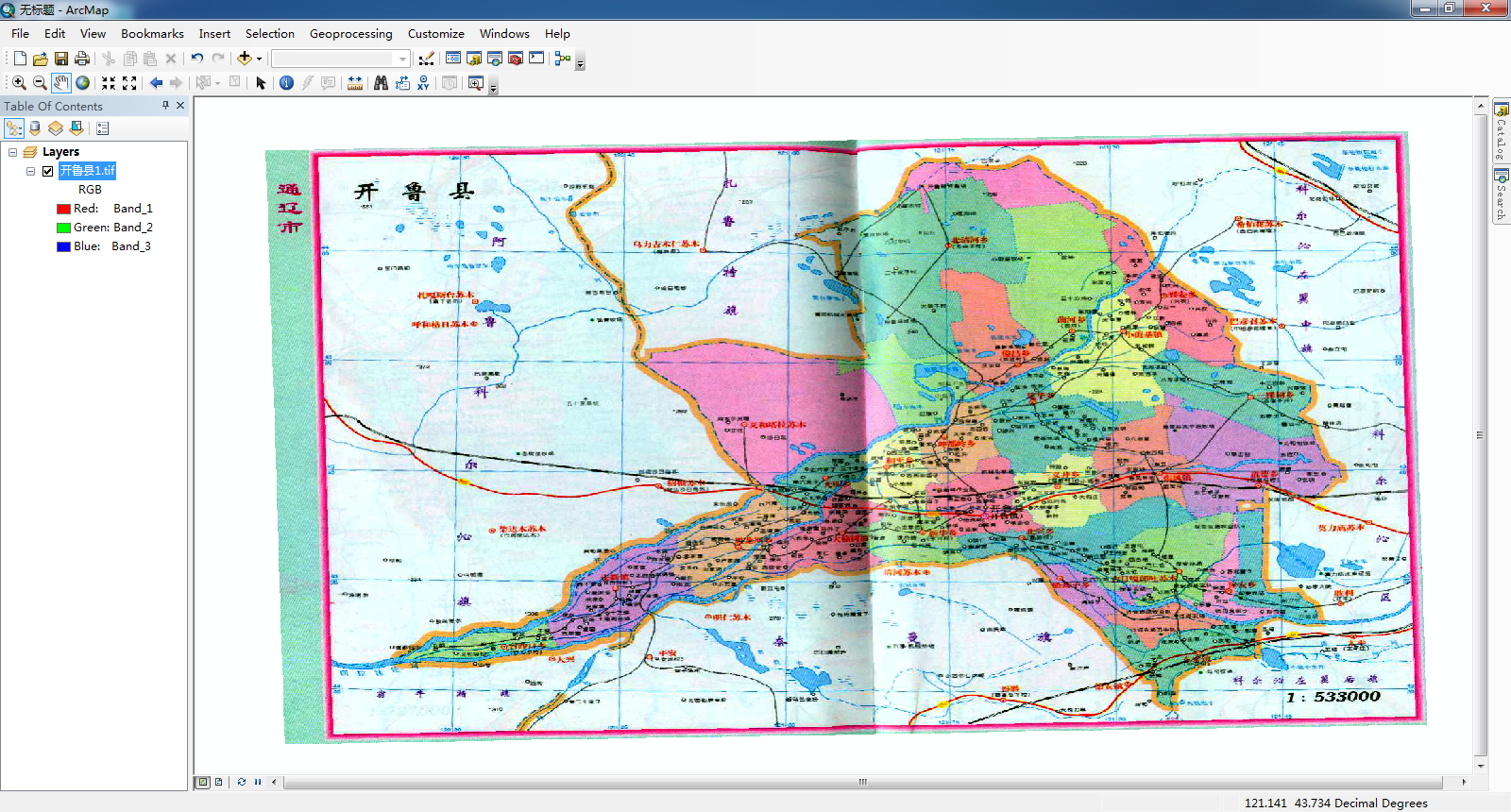Zoom to full extent globe
The image size is (1511, 812).
(83, 83)
